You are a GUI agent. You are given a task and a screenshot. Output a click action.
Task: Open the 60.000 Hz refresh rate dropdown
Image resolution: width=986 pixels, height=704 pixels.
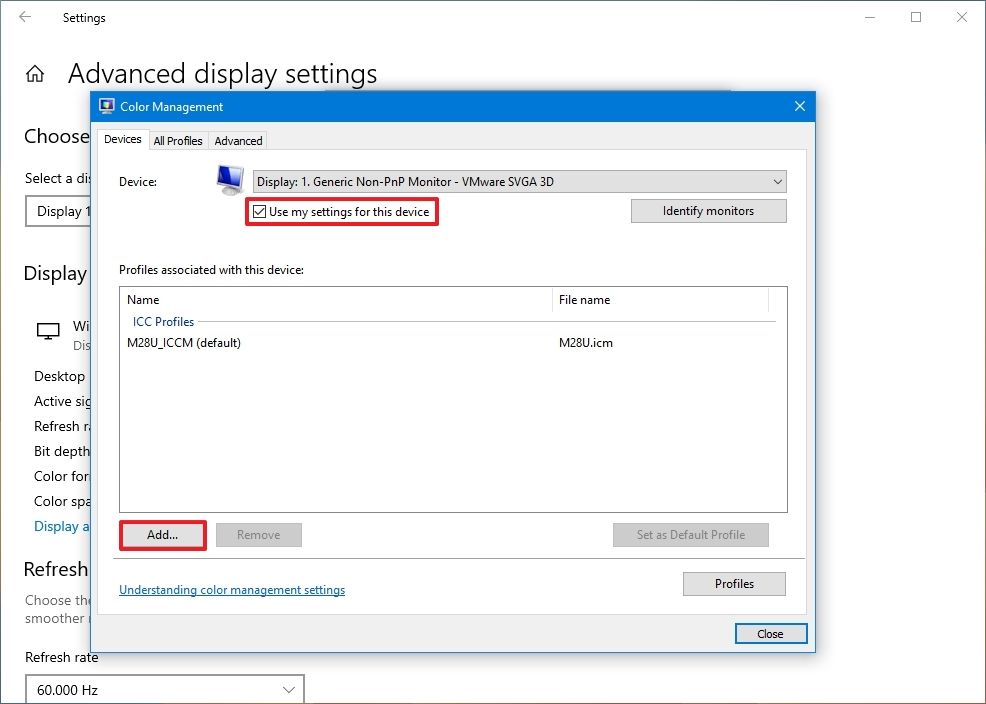click(x=164, y=688)
